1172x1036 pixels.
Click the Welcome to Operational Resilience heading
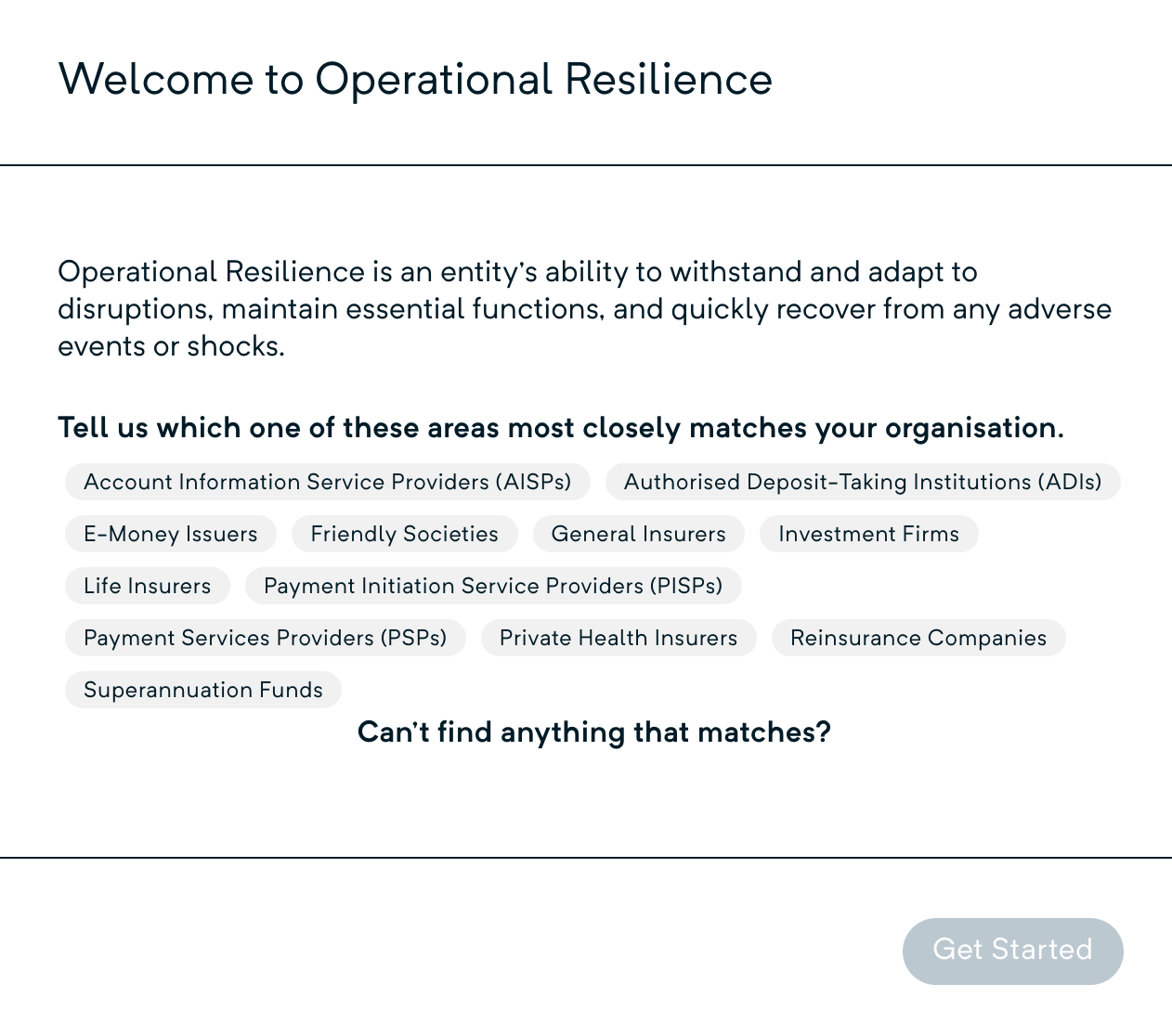pos(415,79)
